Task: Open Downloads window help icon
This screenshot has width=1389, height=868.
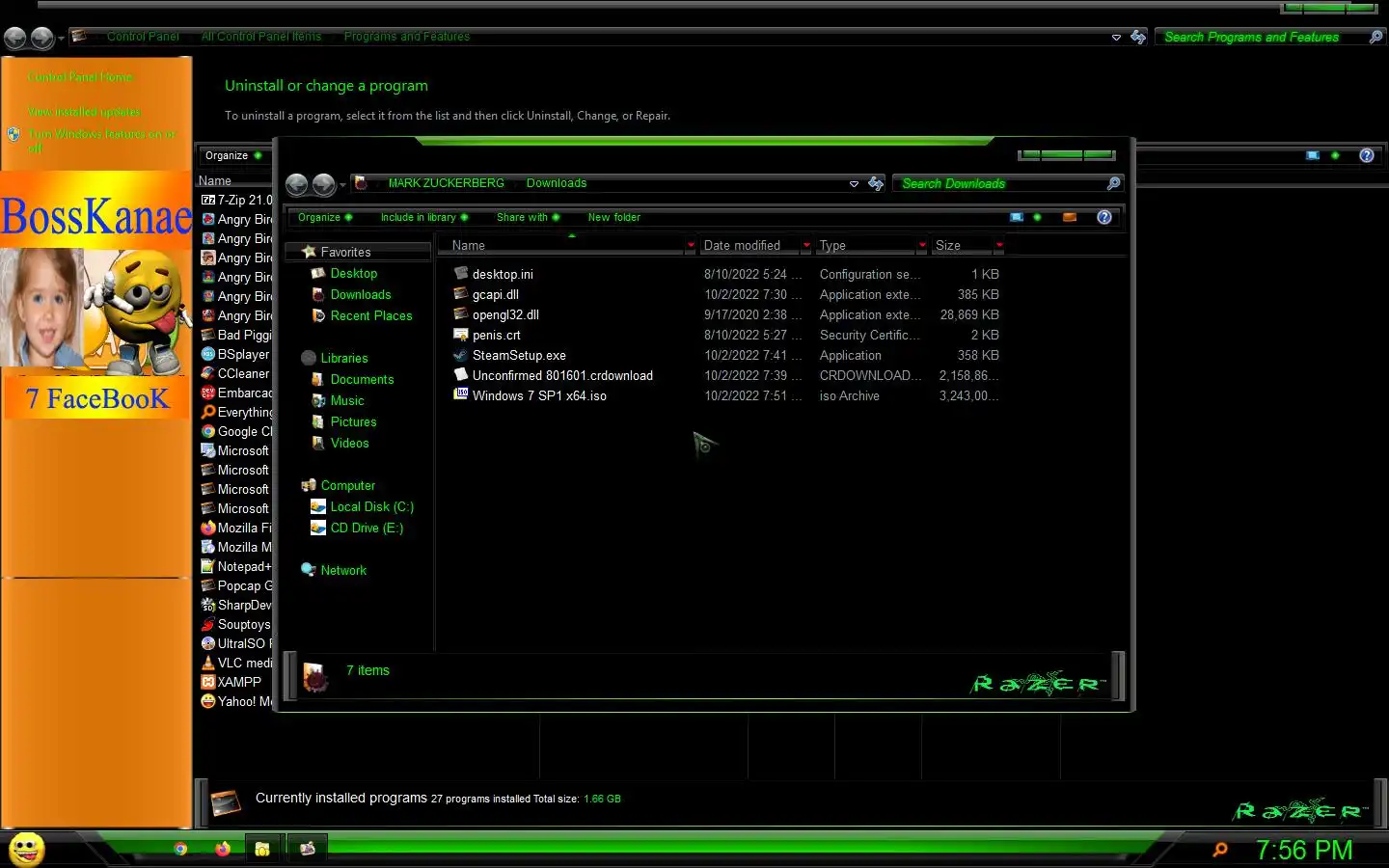Action: (1104, 217)
